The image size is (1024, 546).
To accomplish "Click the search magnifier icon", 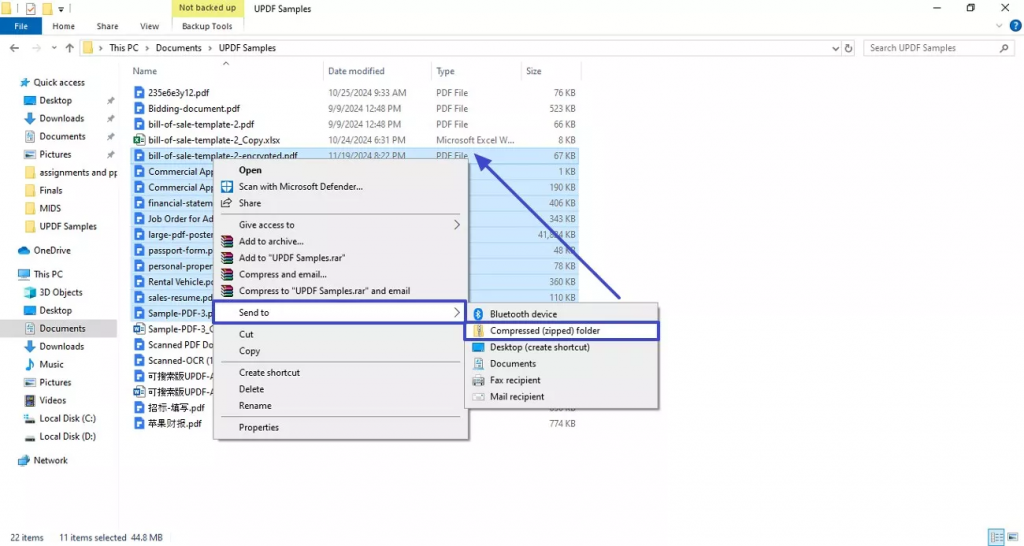I will click(x=1004, y=48).
